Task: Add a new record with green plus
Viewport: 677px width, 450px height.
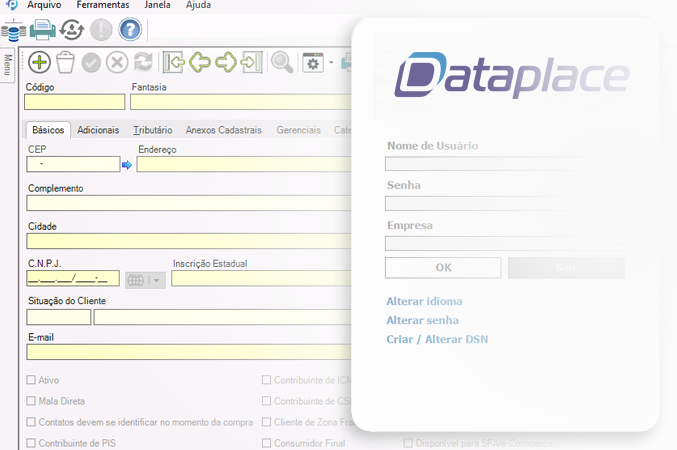Action: click(x=39, y=62)
